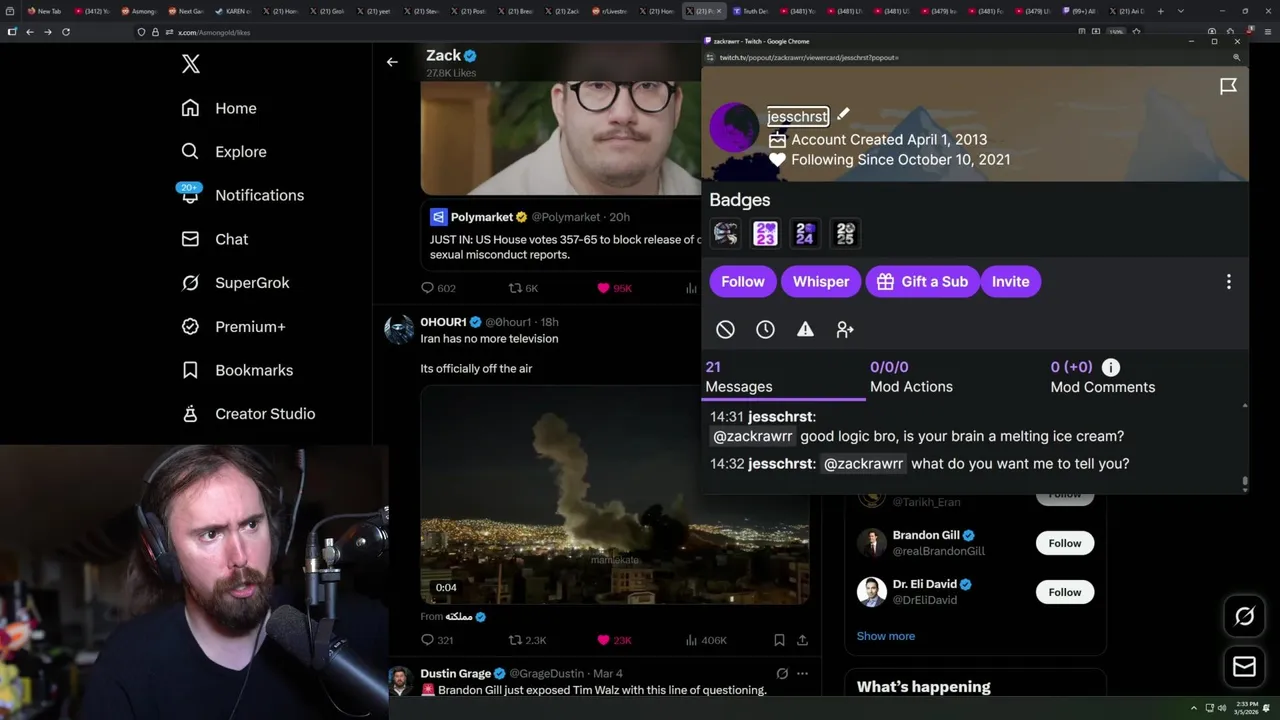Click the 2025 badge
Screen dimensions: 1280x720
click(845, 233)
